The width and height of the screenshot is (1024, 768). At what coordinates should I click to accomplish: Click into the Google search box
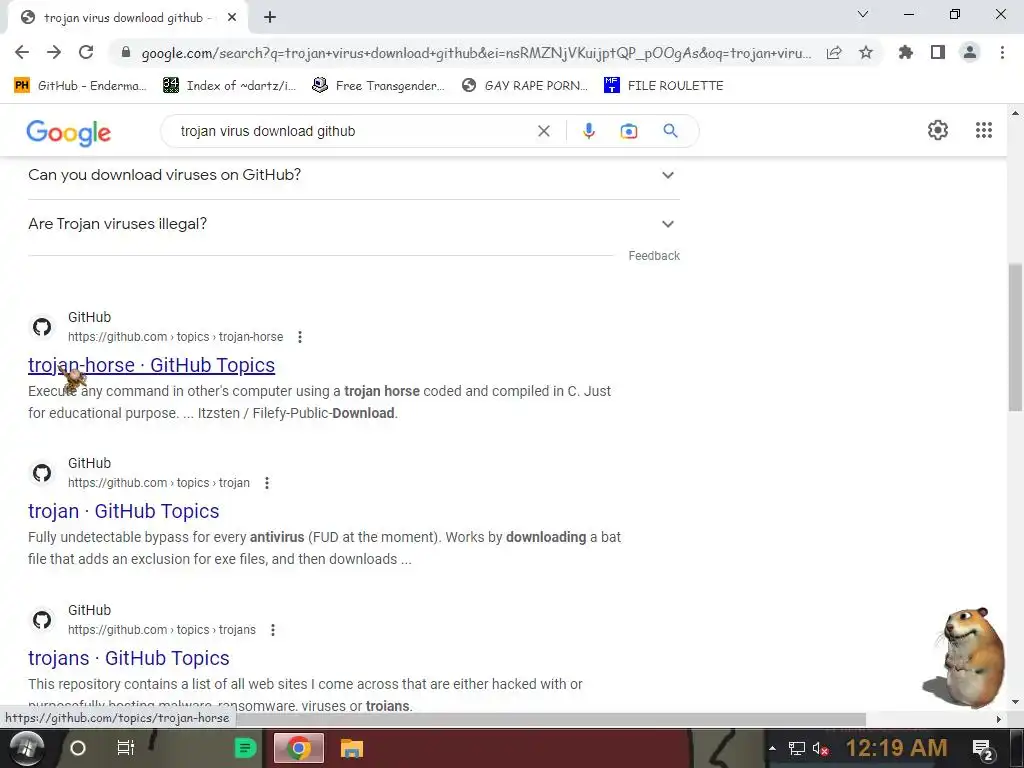pyautogui.click(x=353, y=131)
